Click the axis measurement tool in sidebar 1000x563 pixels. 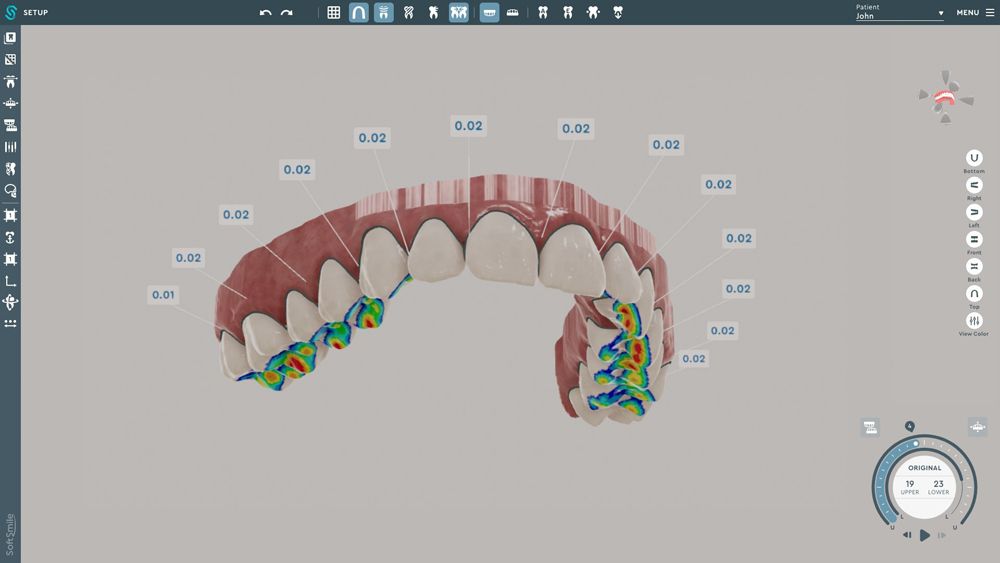[x=10, y=281]
